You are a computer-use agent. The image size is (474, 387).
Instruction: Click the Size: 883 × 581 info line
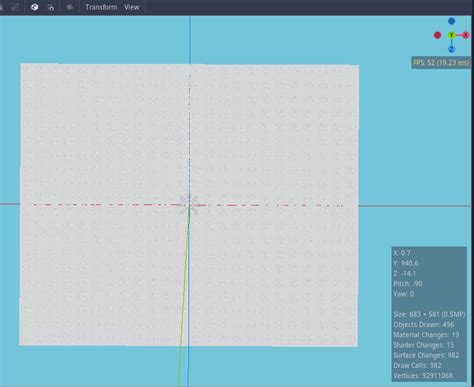(429, 314)
